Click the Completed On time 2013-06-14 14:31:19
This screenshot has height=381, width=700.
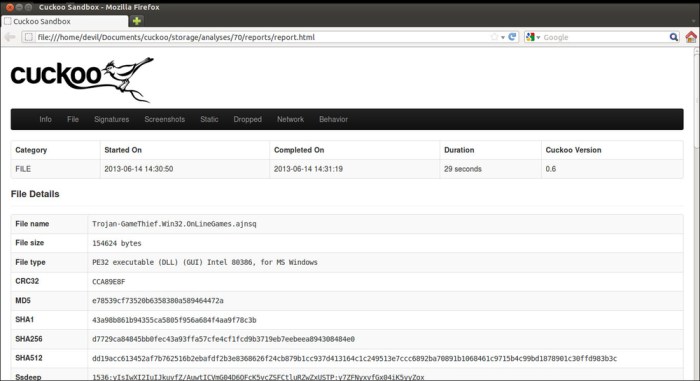(x=308, y=169)
